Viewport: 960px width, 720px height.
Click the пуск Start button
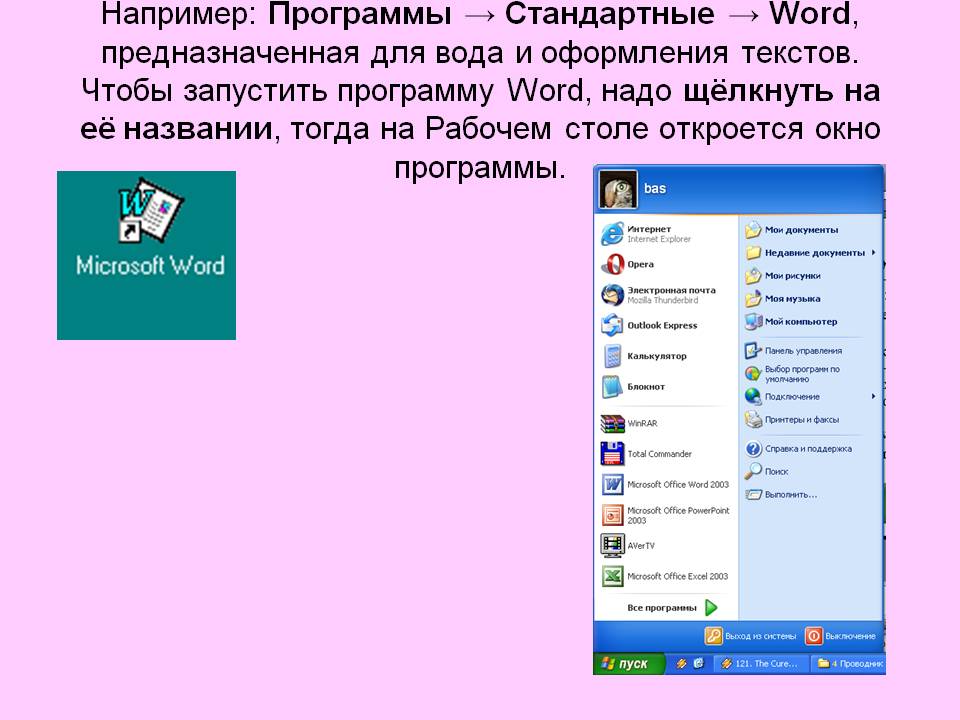623,664
